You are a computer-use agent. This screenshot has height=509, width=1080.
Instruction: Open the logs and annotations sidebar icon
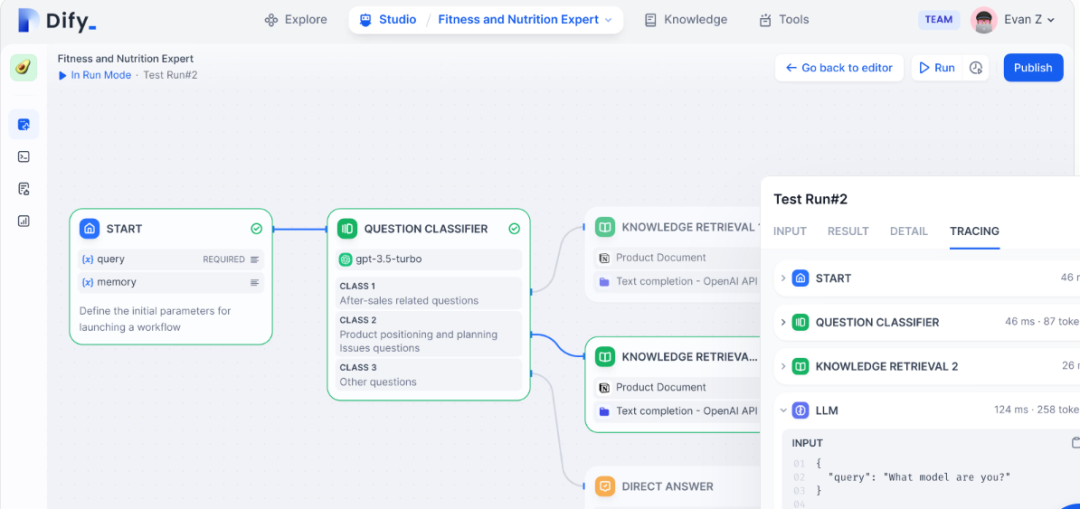[x=24, y=188]
